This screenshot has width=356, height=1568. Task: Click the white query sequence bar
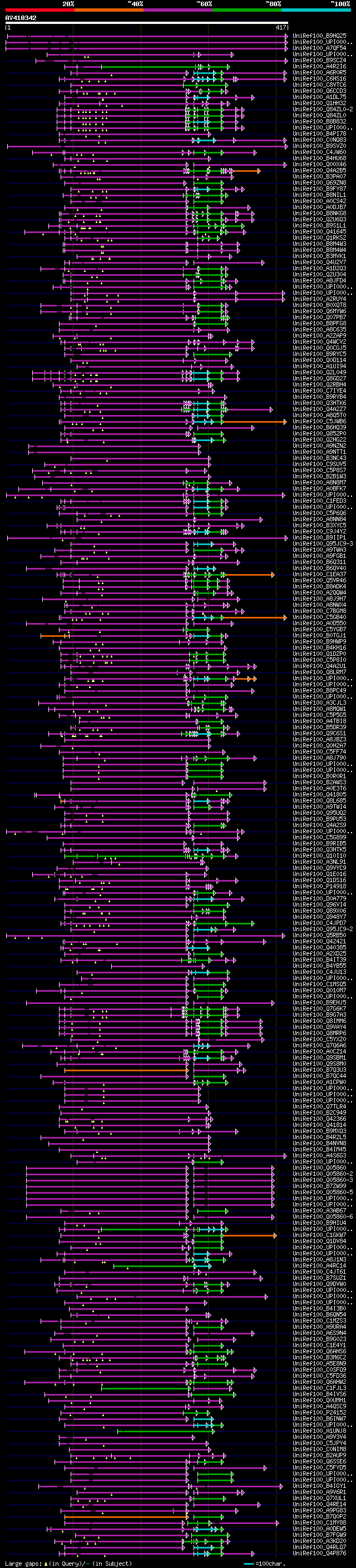(147, 22)
